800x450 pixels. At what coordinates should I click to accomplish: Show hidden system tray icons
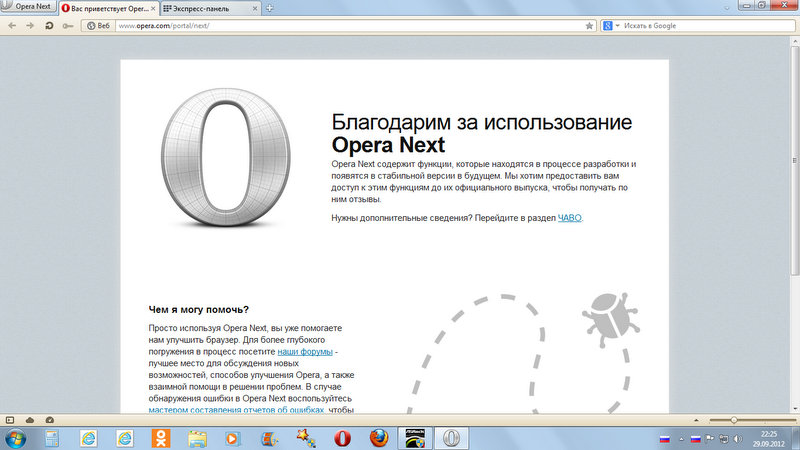(681, 439)
